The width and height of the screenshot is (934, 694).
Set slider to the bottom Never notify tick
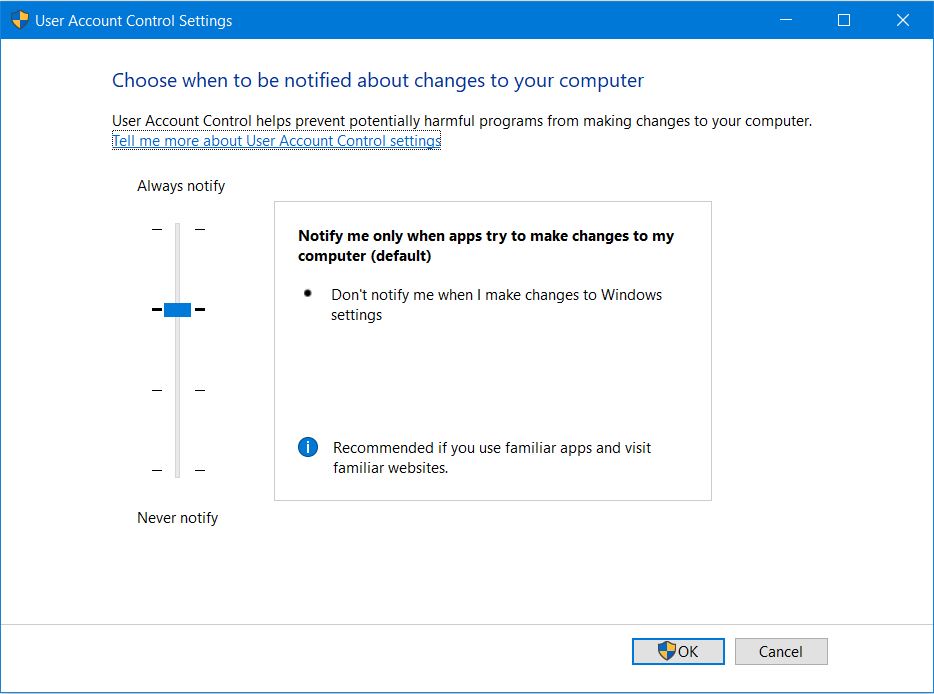pyautogui.click(x=178, y=470)
